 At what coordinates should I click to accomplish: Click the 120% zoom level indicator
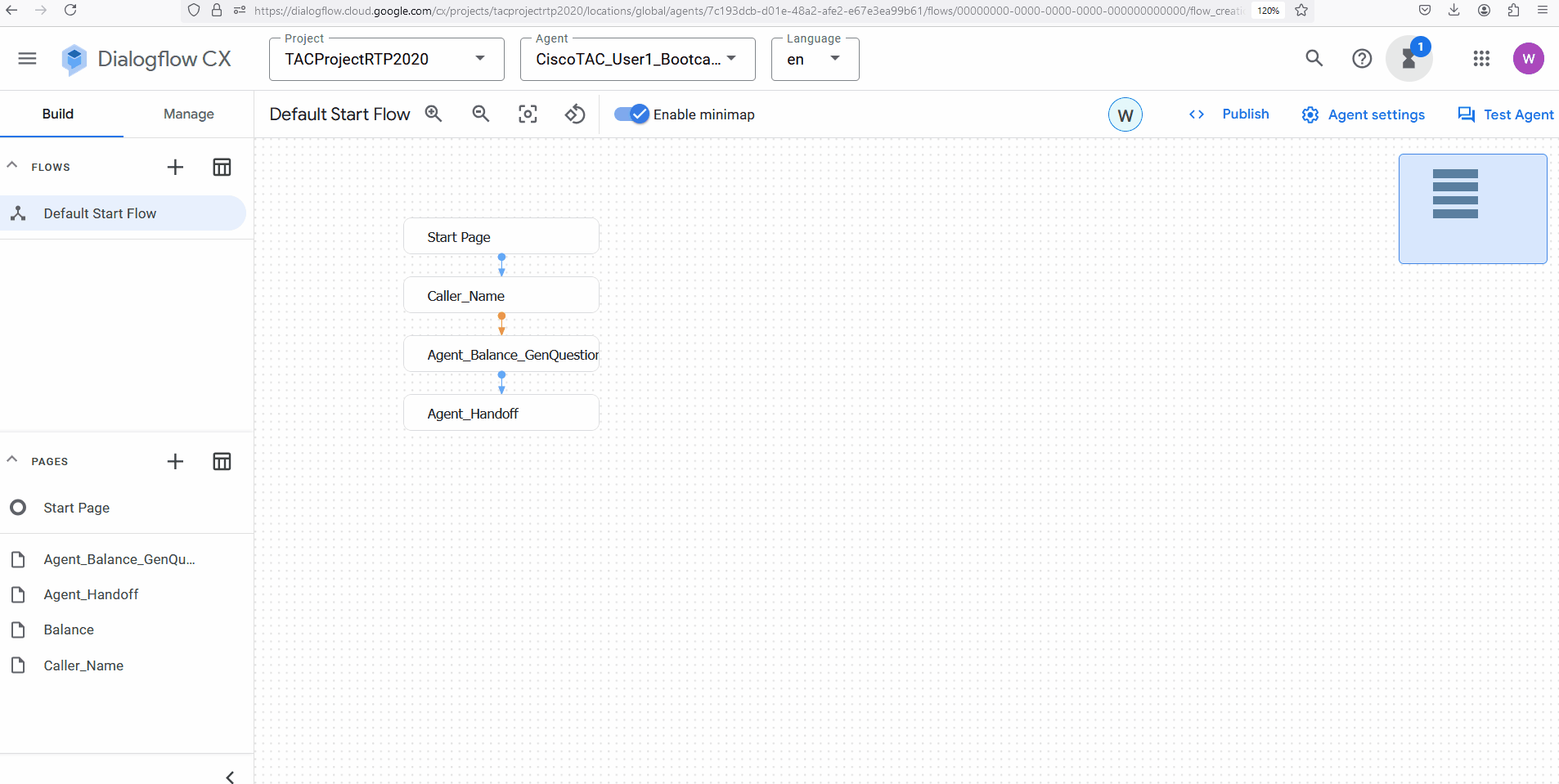tap(1269, 11)
